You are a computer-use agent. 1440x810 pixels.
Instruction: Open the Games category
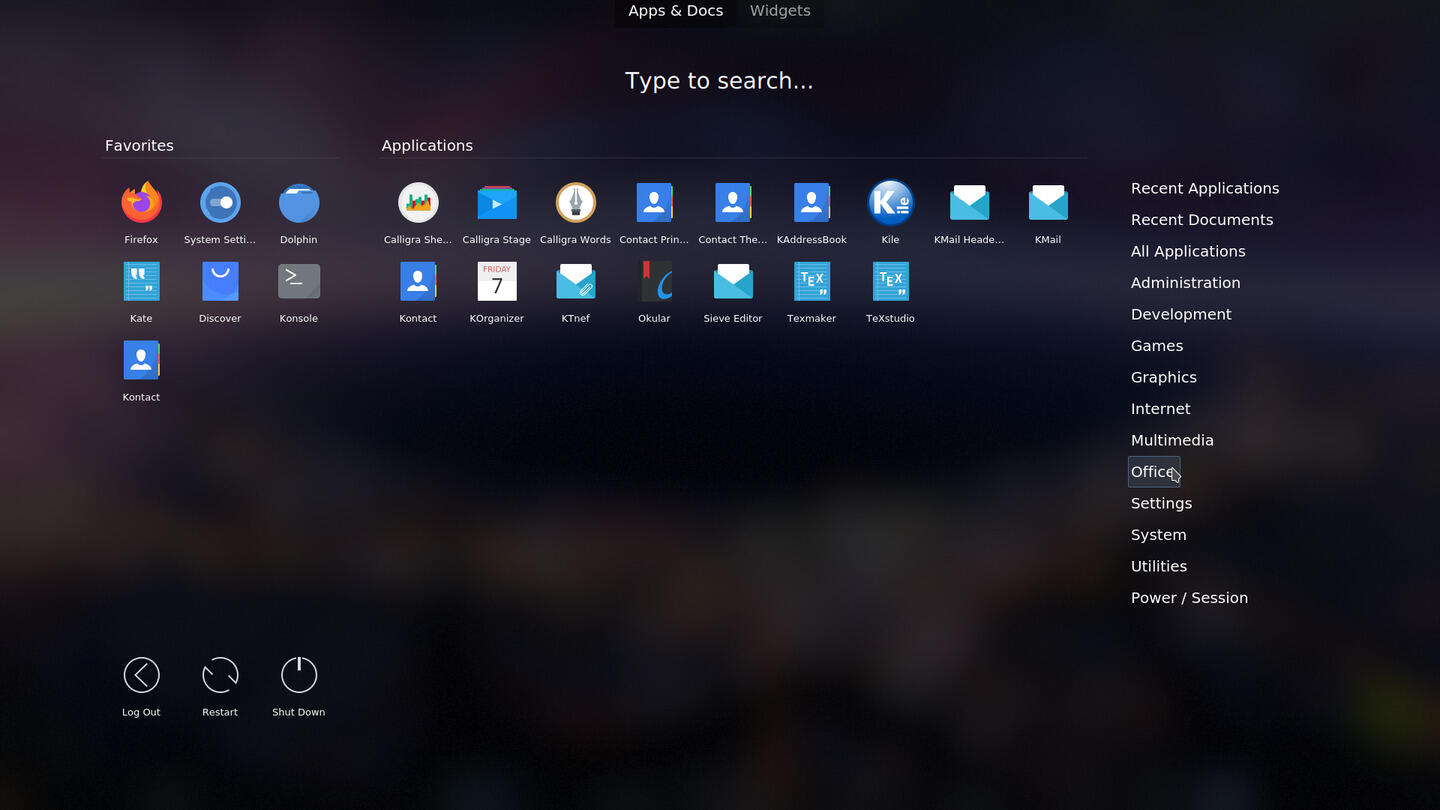click(1157, 346)
